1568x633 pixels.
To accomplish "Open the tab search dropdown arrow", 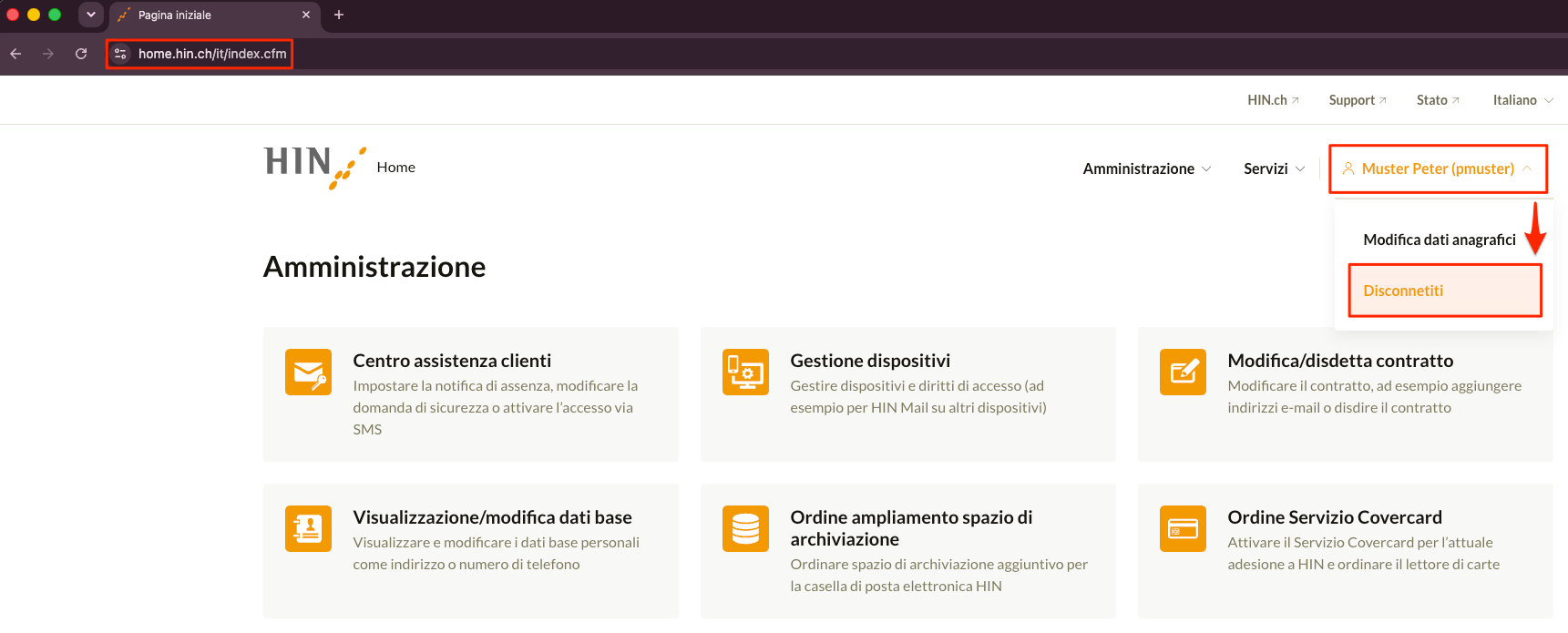I will click(90, 15).
